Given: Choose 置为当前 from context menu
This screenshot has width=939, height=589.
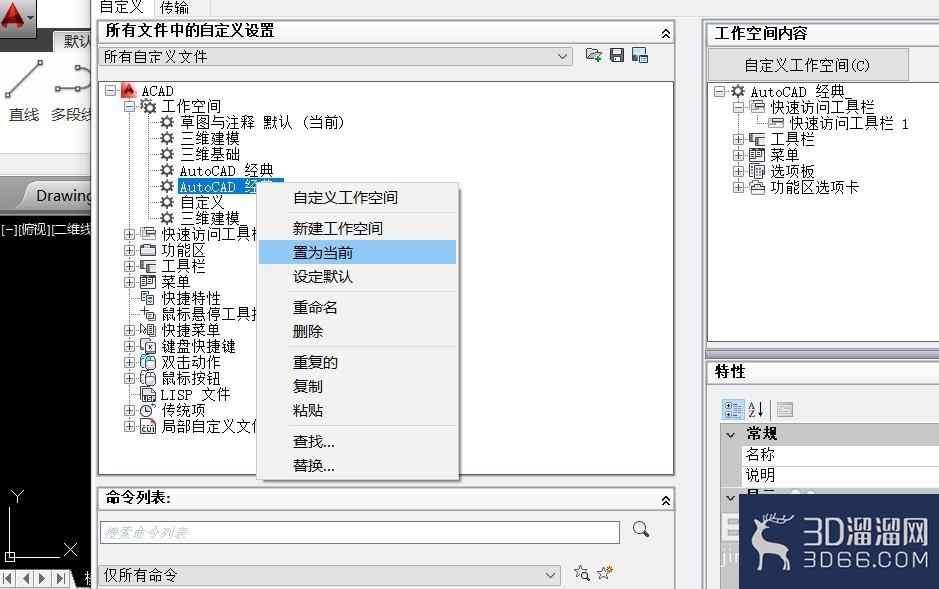Looking at the screenshot, I should click(x=358, y=252).
